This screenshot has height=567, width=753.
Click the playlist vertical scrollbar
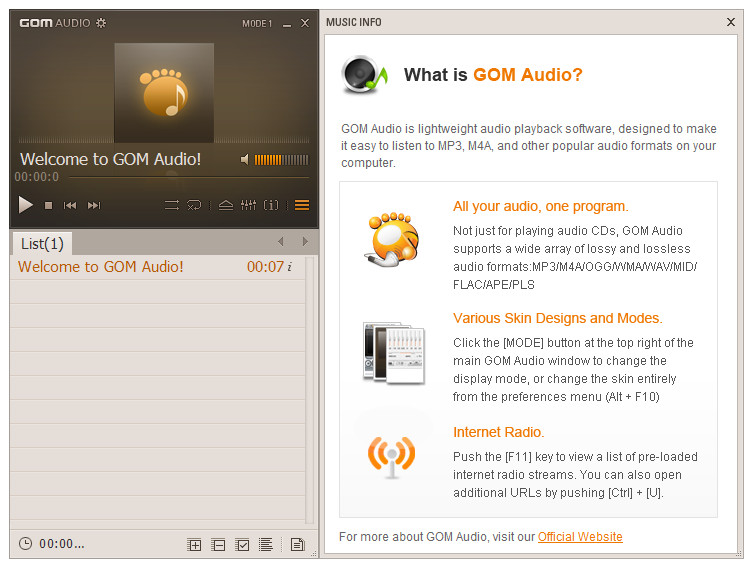[x=310, y=390]
